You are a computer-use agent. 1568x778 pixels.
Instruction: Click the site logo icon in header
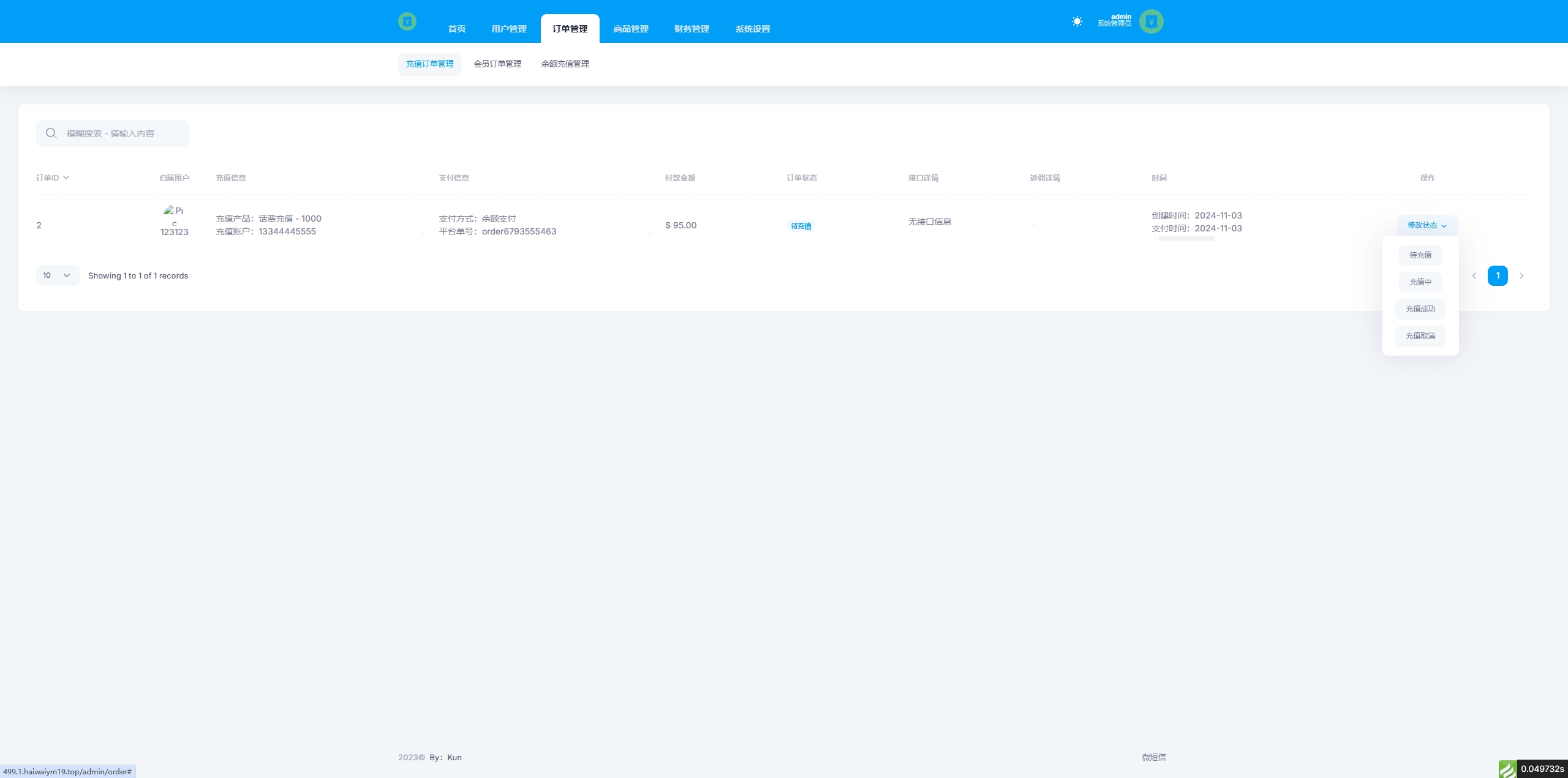(407, 22)
